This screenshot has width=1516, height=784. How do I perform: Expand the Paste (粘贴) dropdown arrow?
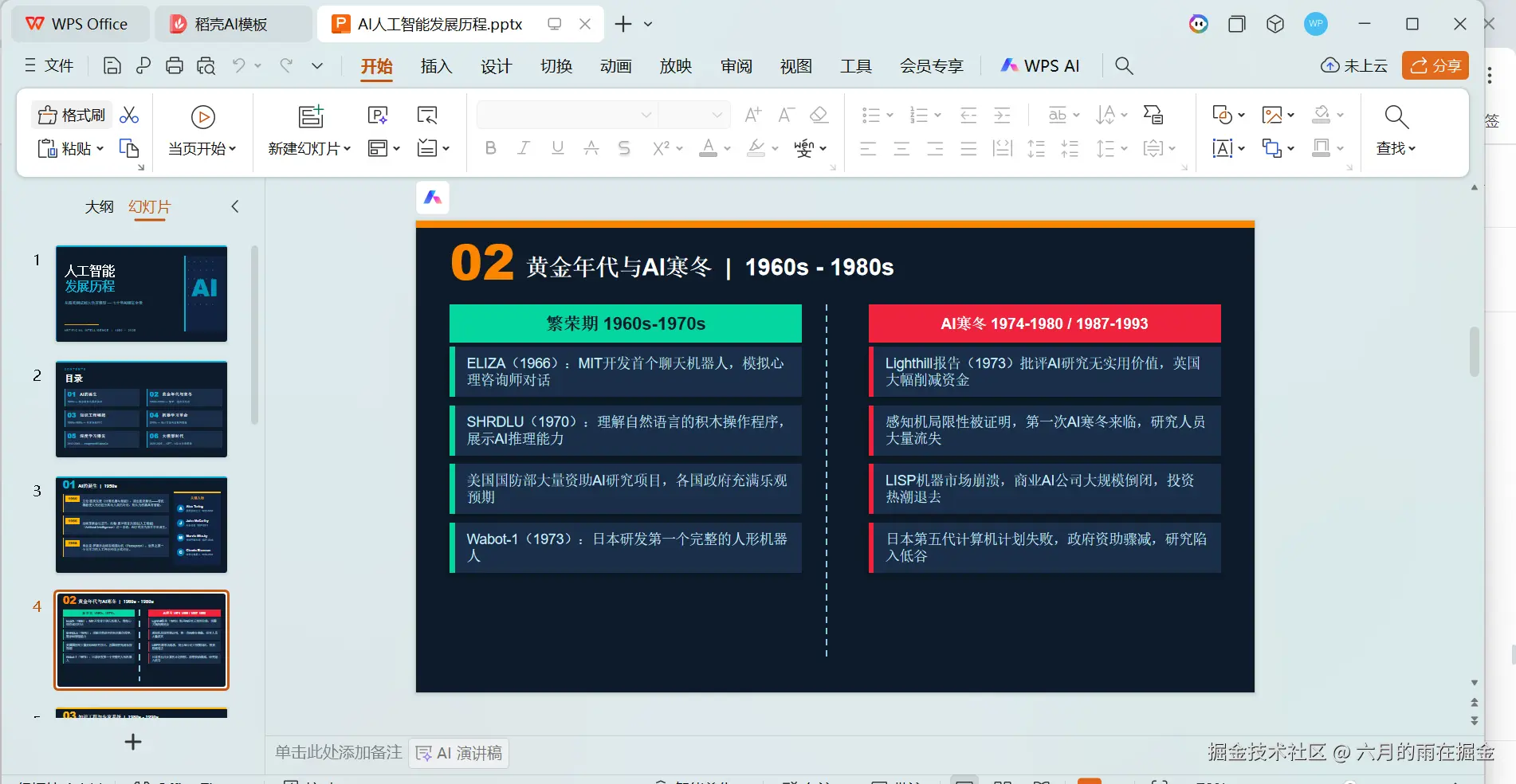point(100,149)
